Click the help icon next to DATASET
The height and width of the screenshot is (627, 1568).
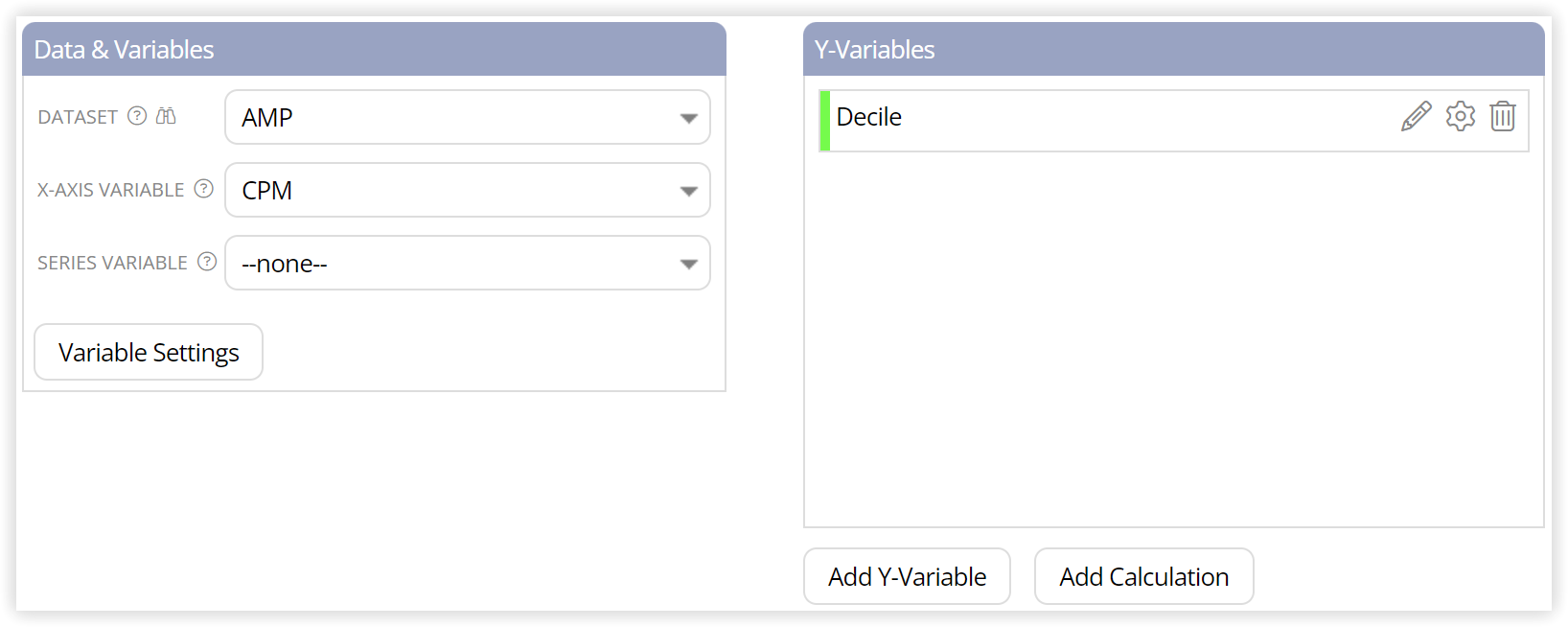pos(137,116)
